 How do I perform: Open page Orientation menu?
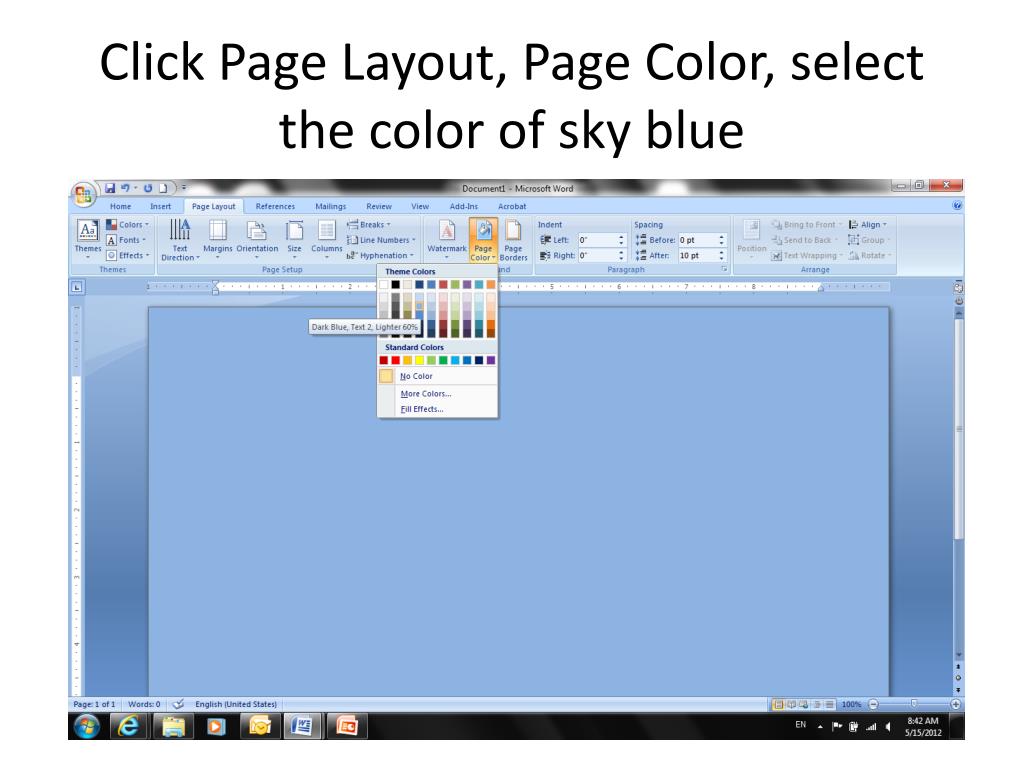pyautogui.click(x=257, y=240)
